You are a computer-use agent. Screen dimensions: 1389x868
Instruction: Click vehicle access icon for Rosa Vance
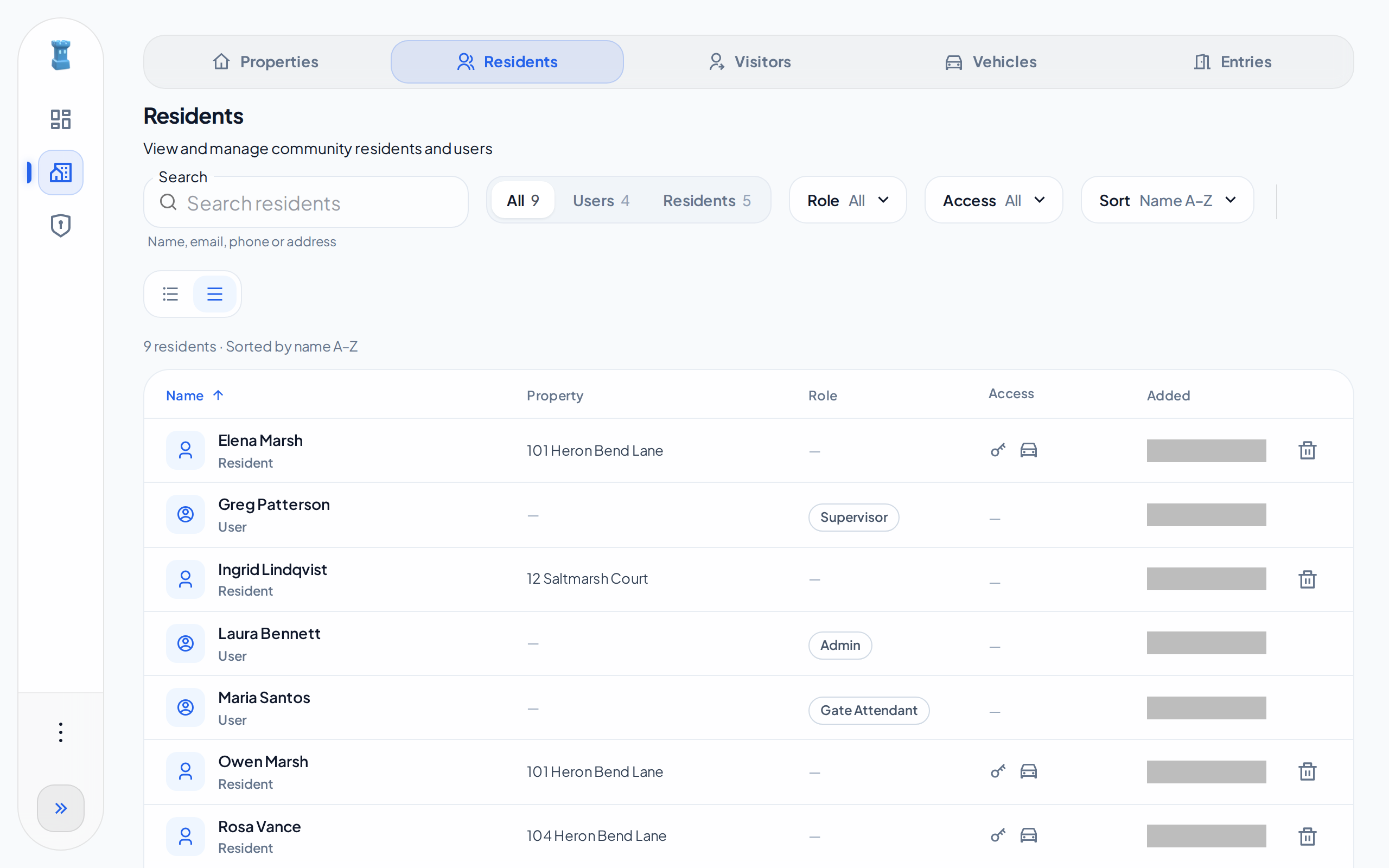[1029, 835]
